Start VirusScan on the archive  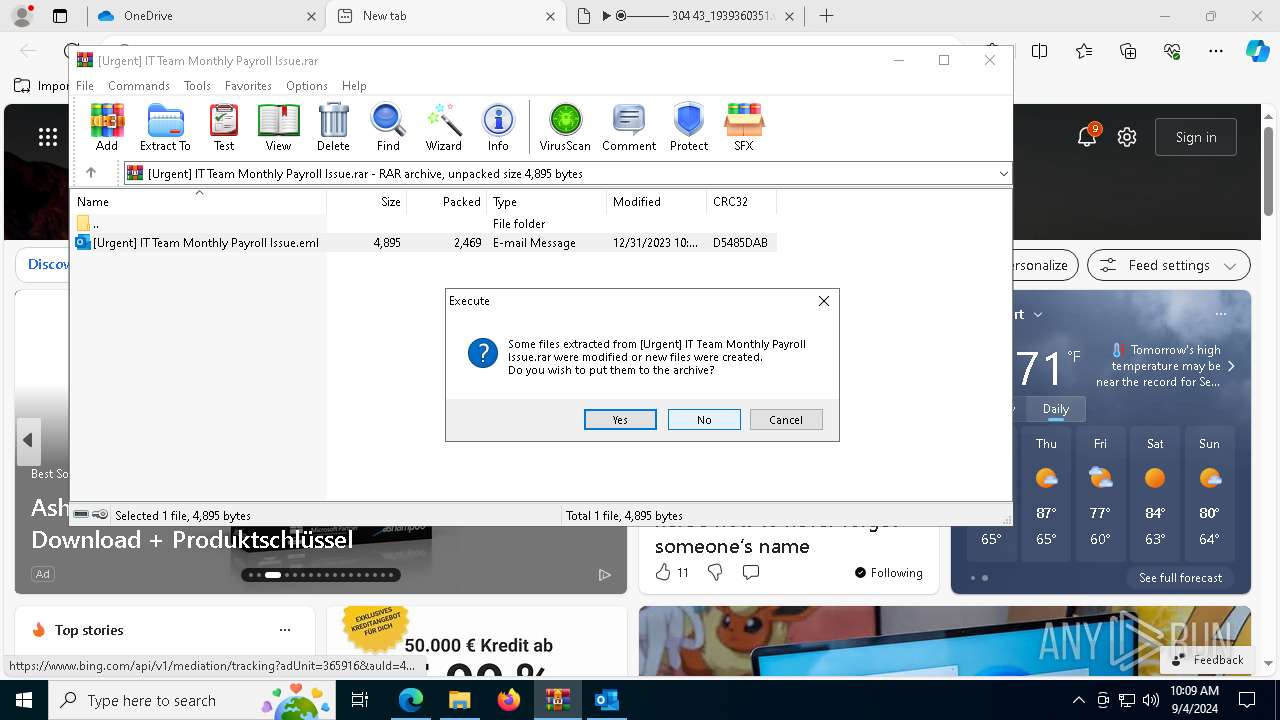point(565,127)
